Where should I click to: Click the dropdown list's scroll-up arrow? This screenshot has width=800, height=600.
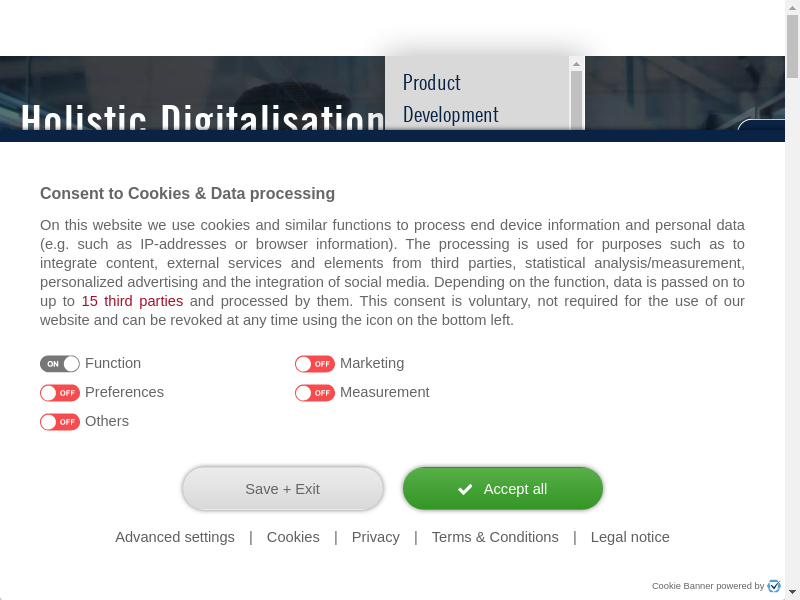pos(576,64)
